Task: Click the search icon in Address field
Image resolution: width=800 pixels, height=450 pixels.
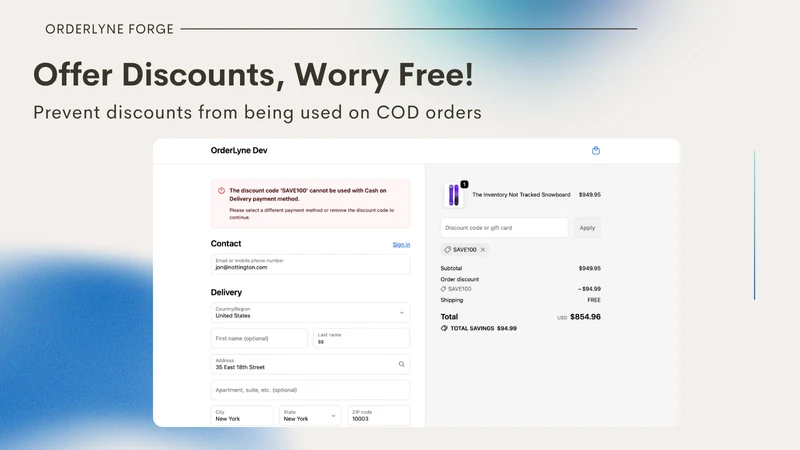Action: [x=402, y=364]
